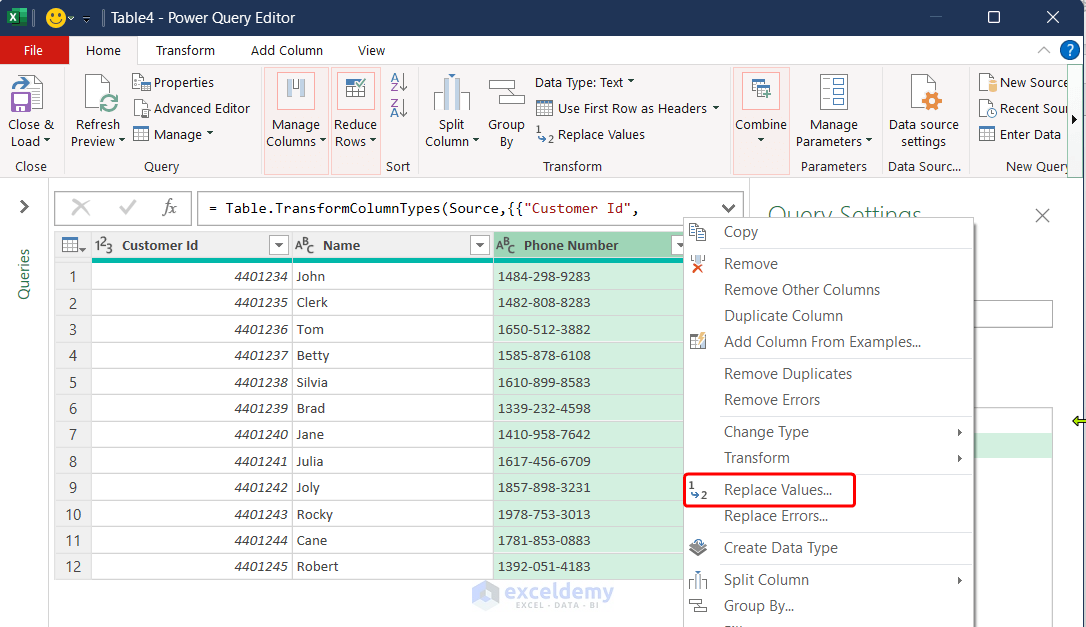
Task: Open the Advanced Editor
Action: [191, 109]
